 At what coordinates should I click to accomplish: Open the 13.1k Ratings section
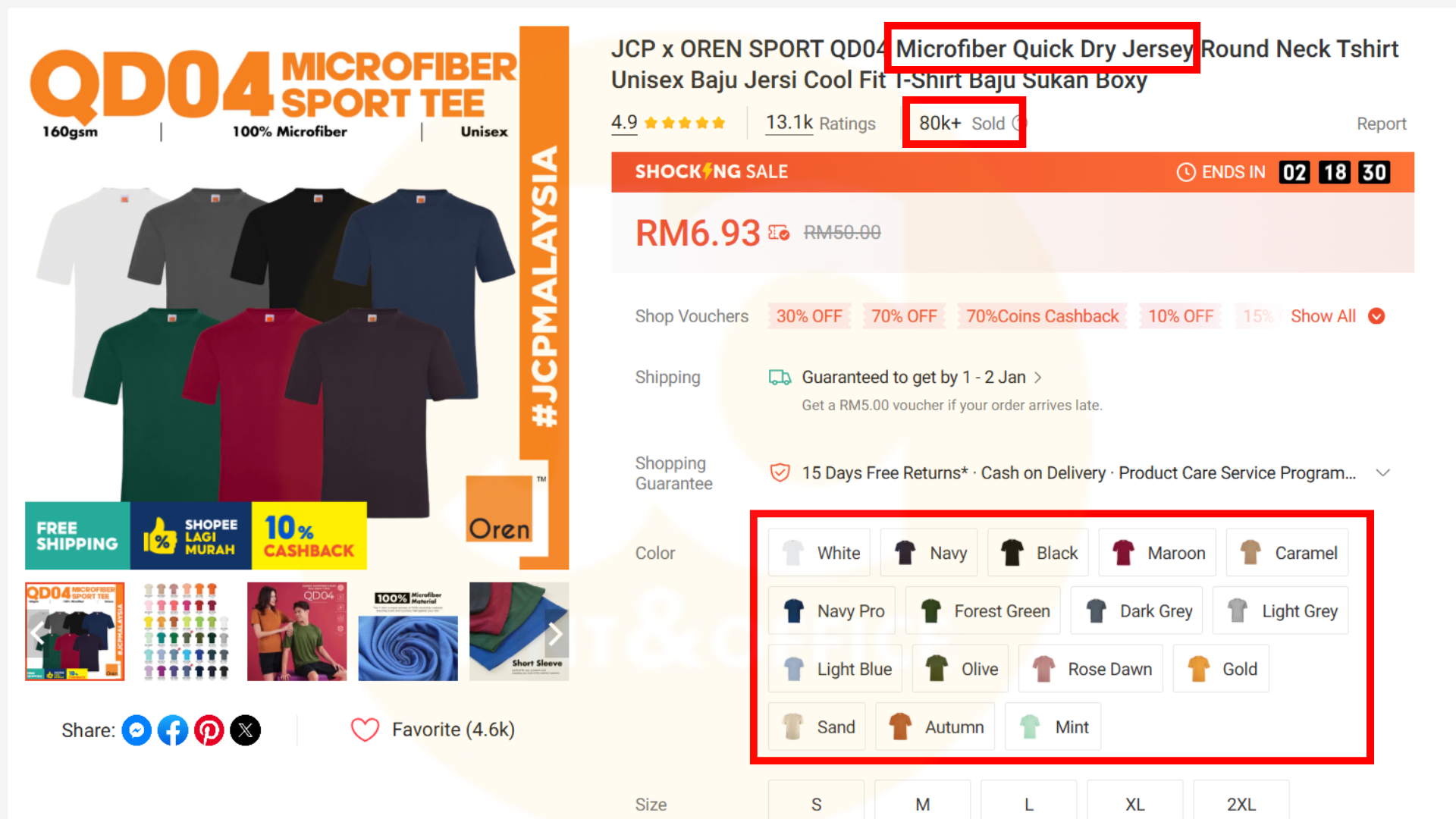click(821, 124)
